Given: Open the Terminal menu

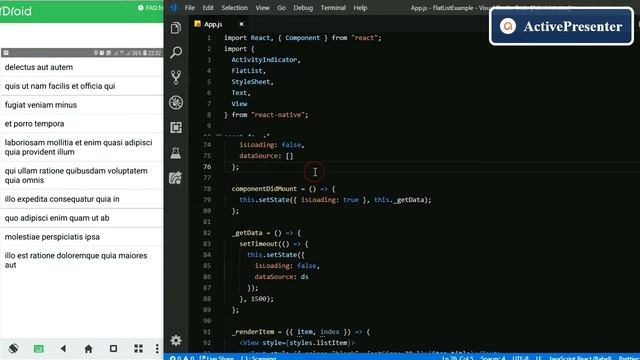Looking at the screenshot, I should (x=333, y=8).
